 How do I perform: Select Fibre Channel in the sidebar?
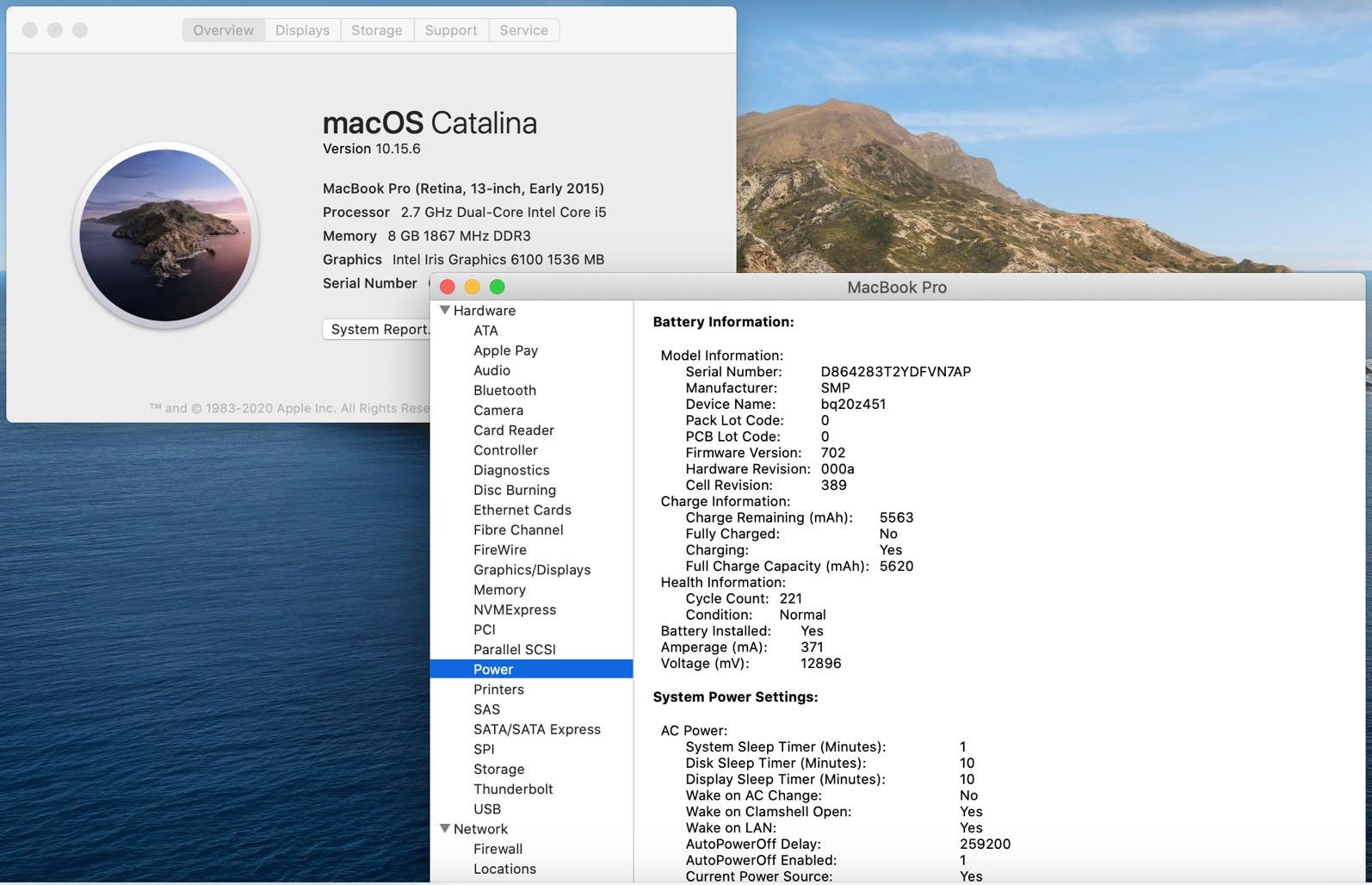[518, 529]
